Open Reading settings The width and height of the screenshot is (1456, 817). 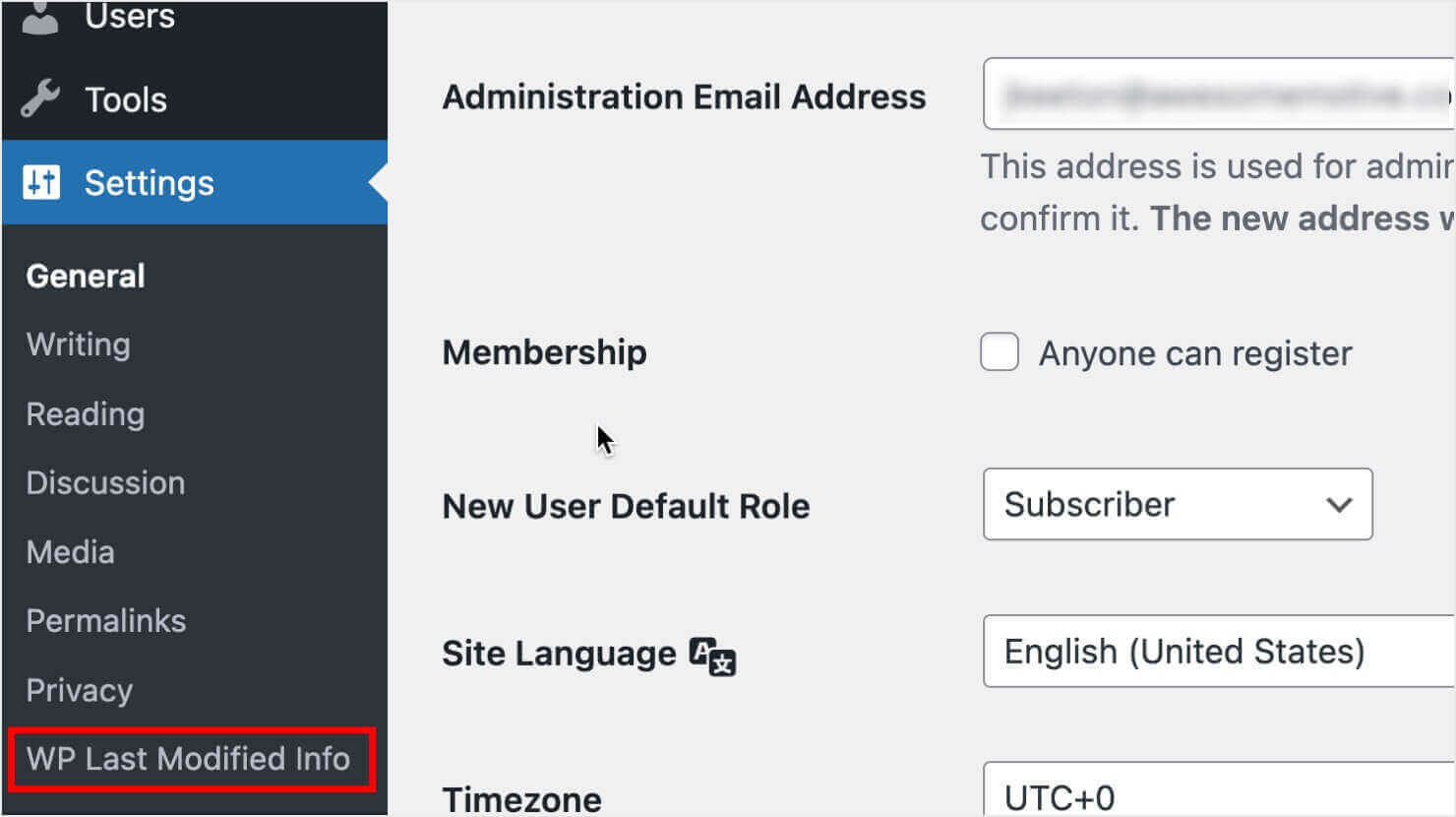85,414
